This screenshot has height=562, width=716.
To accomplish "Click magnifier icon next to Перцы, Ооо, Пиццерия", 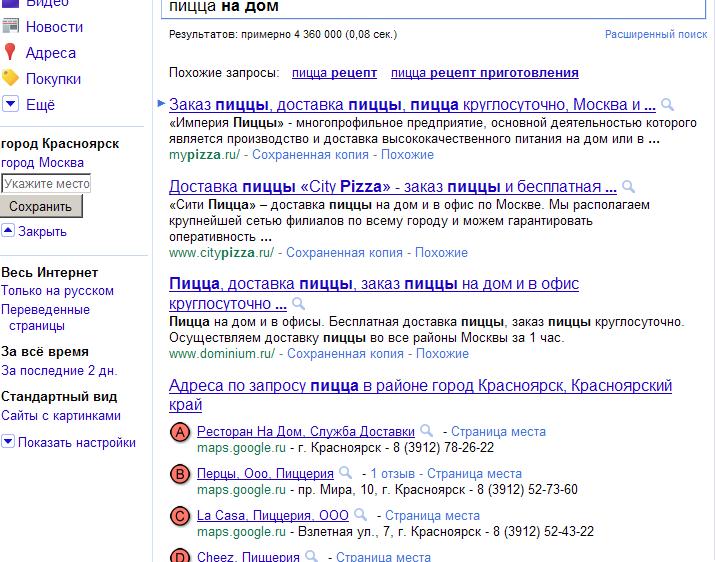I will coord(345,473).
